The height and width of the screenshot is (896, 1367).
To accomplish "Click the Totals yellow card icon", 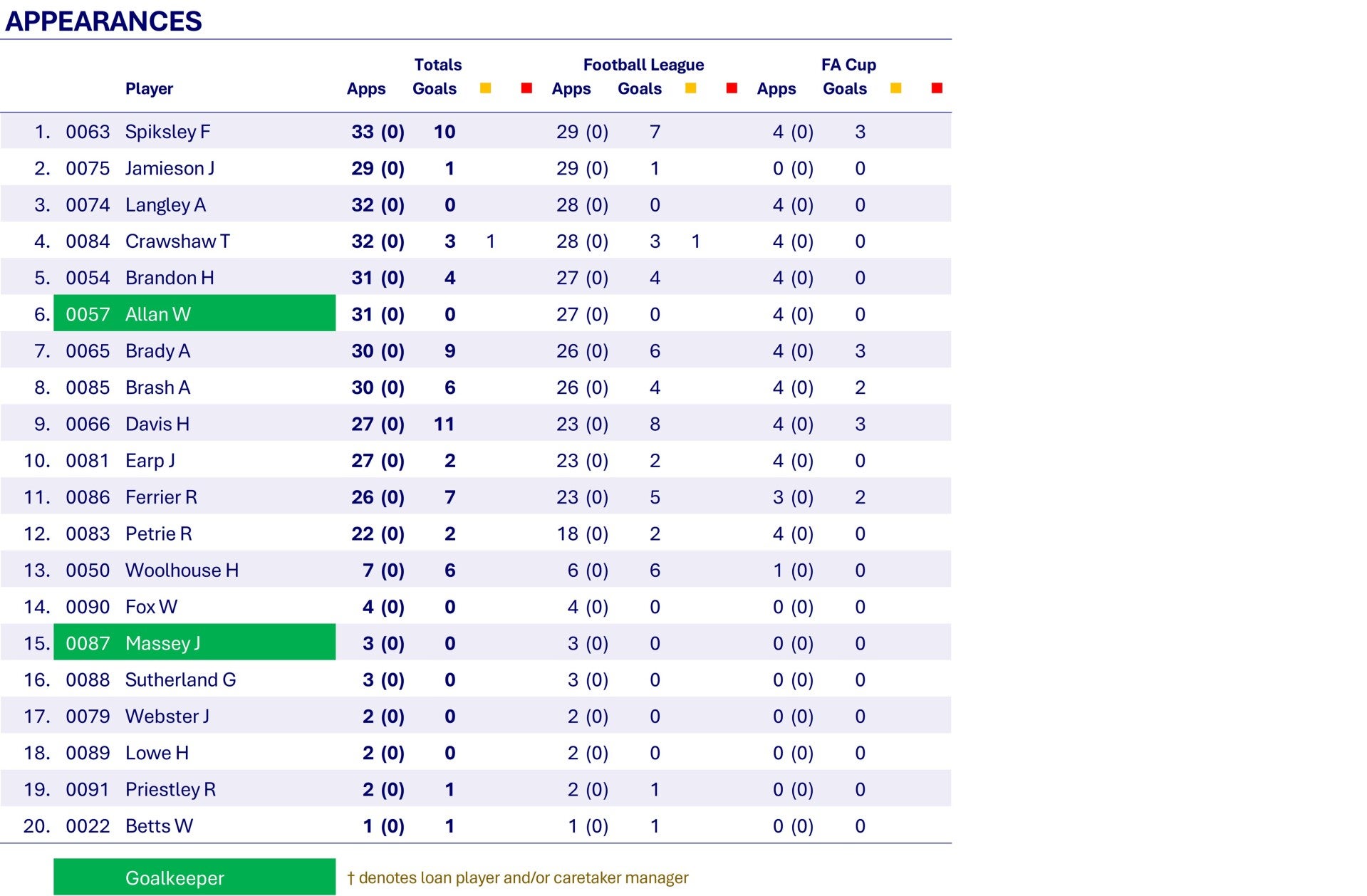I will [x=485, y=88].
